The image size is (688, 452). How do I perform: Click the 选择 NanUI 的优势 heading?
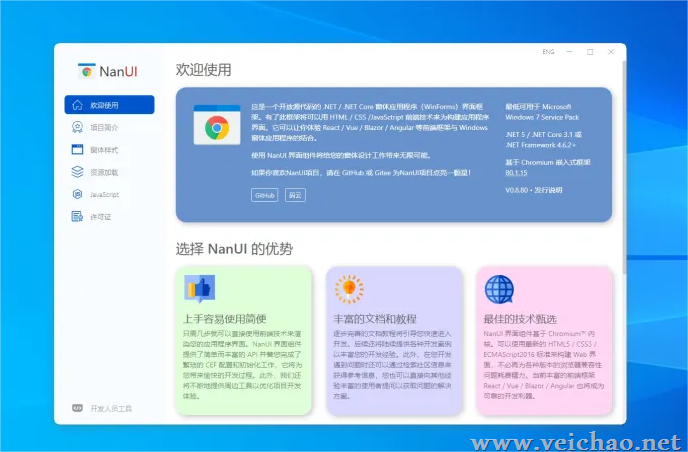[x=234, y=249]
